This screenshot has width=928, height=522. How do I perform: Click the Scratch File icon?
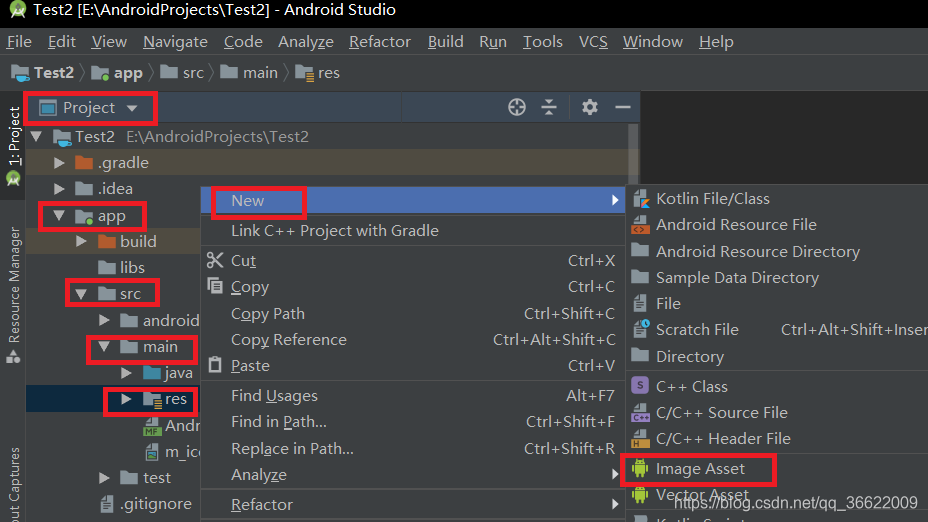[641, 328]
